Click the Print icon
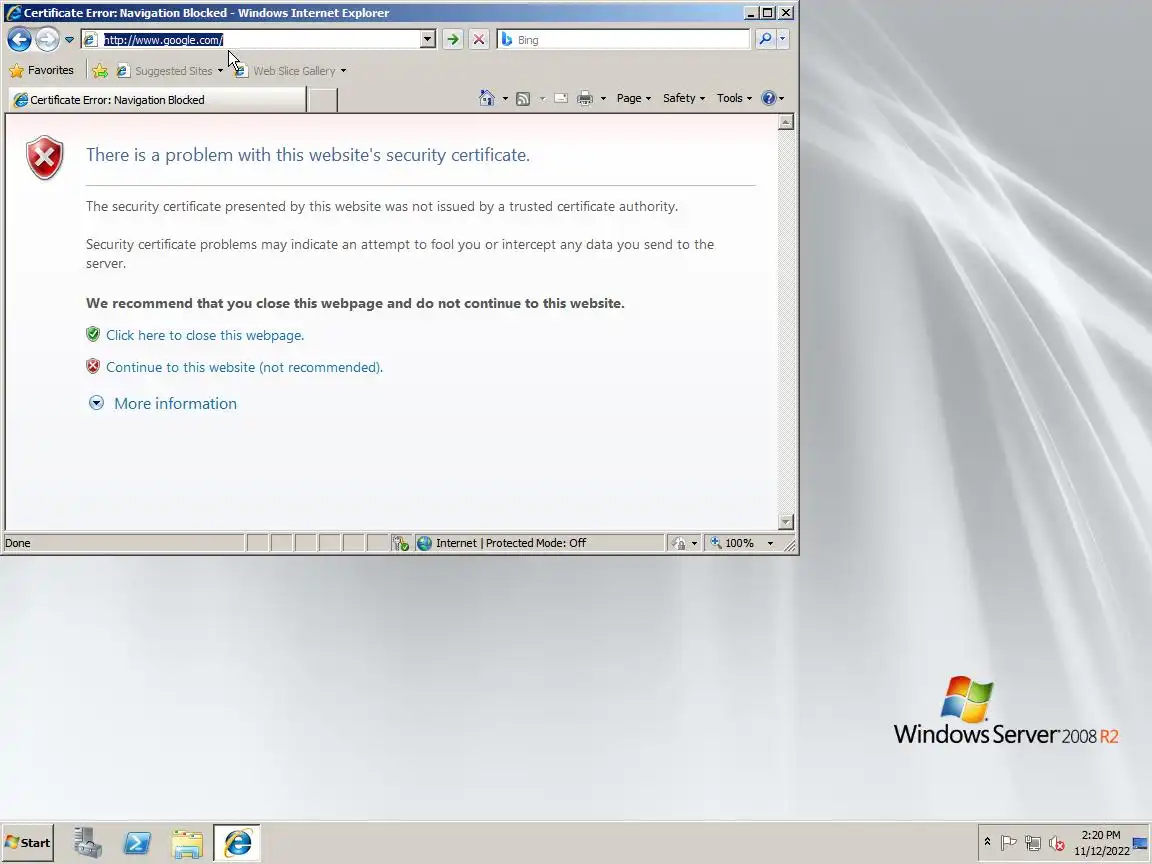 (x=585, y=98)
